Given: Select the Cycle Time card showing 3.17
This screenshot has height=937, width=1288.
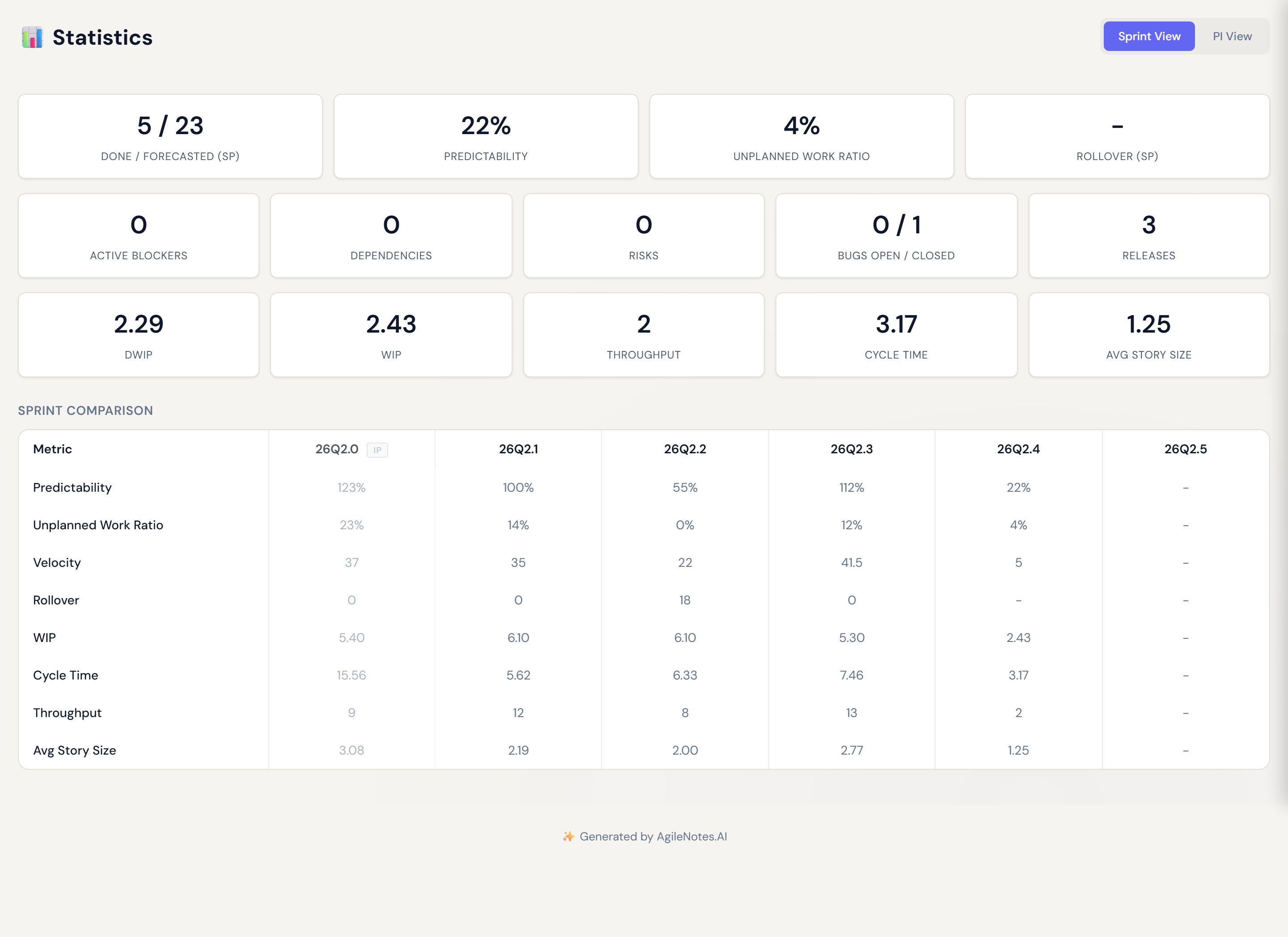Looking at the screenshot, I should pos(896,335).
